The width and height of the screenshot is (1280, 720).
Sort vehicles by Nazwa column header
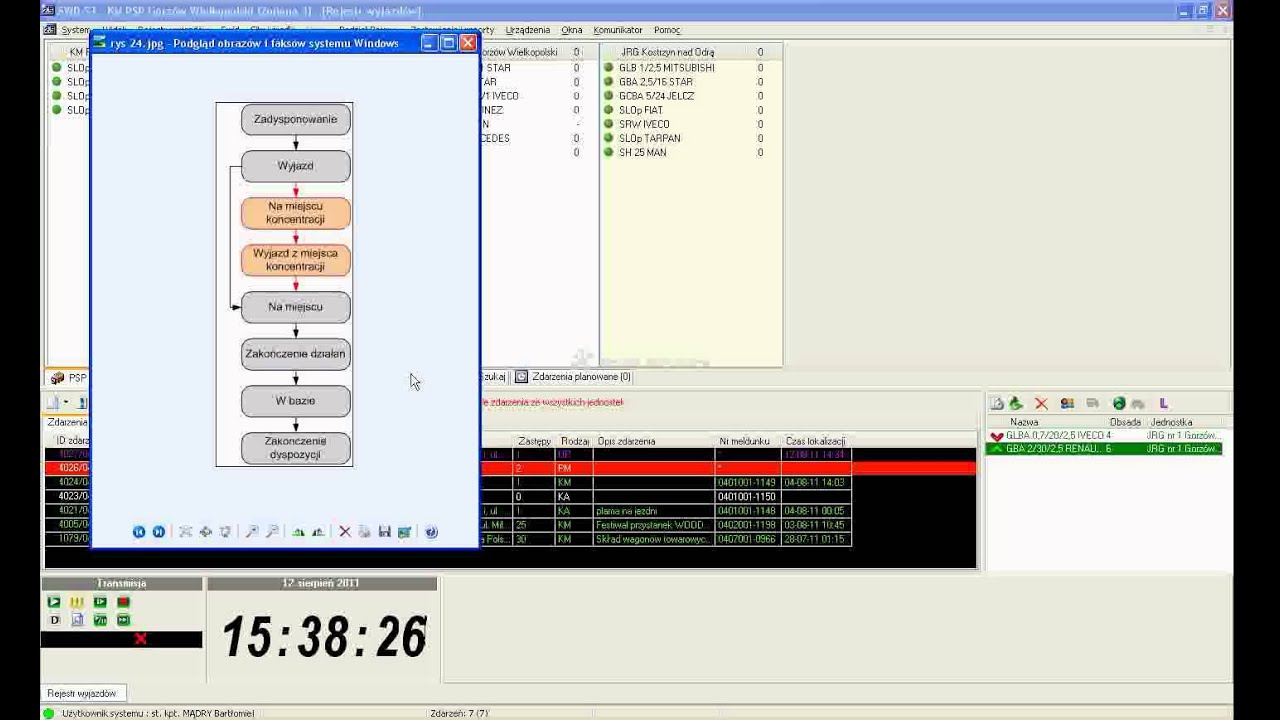pos(1024,422)
